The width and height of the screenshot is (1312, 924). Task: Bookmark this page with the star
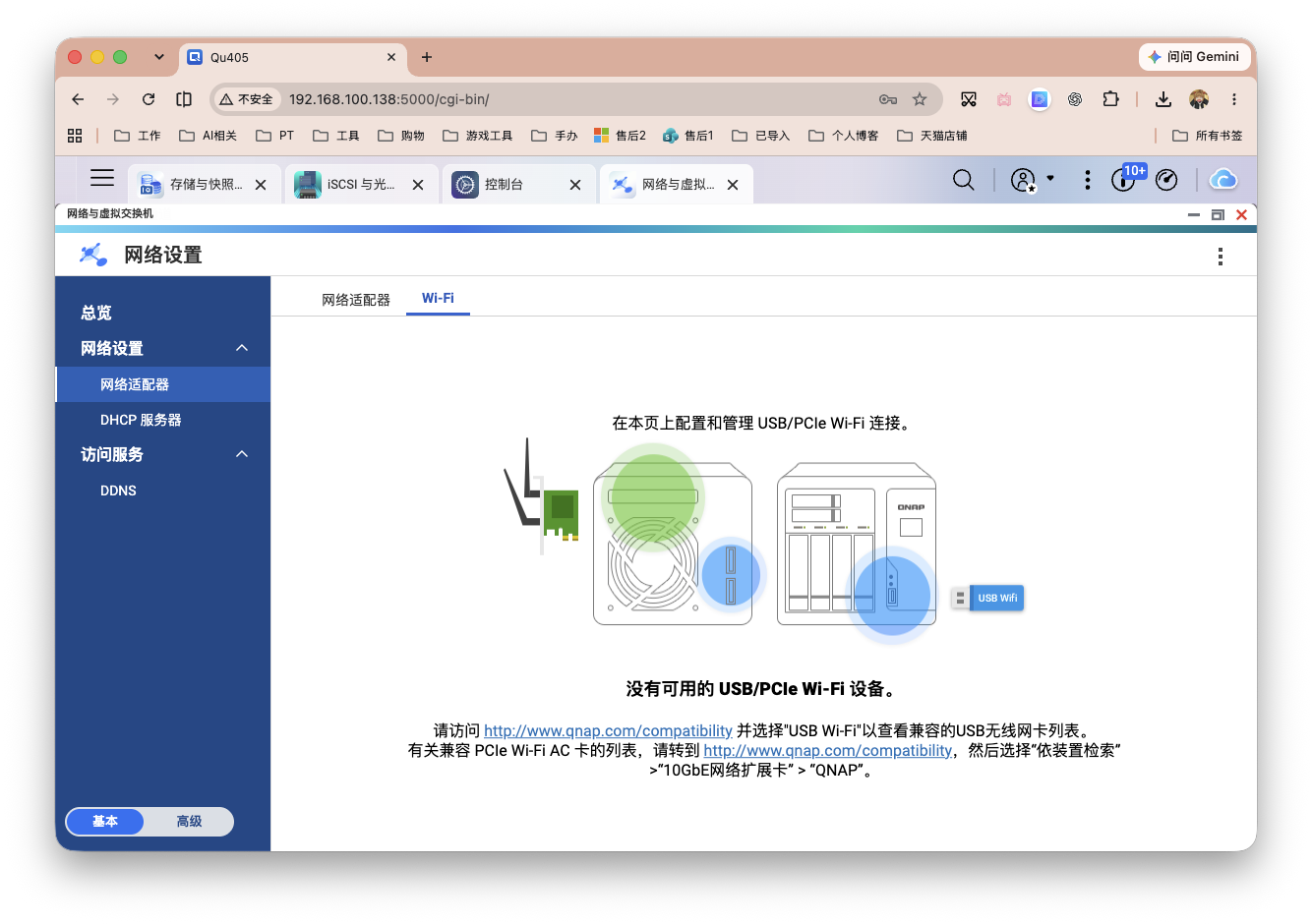pos(920,99)
